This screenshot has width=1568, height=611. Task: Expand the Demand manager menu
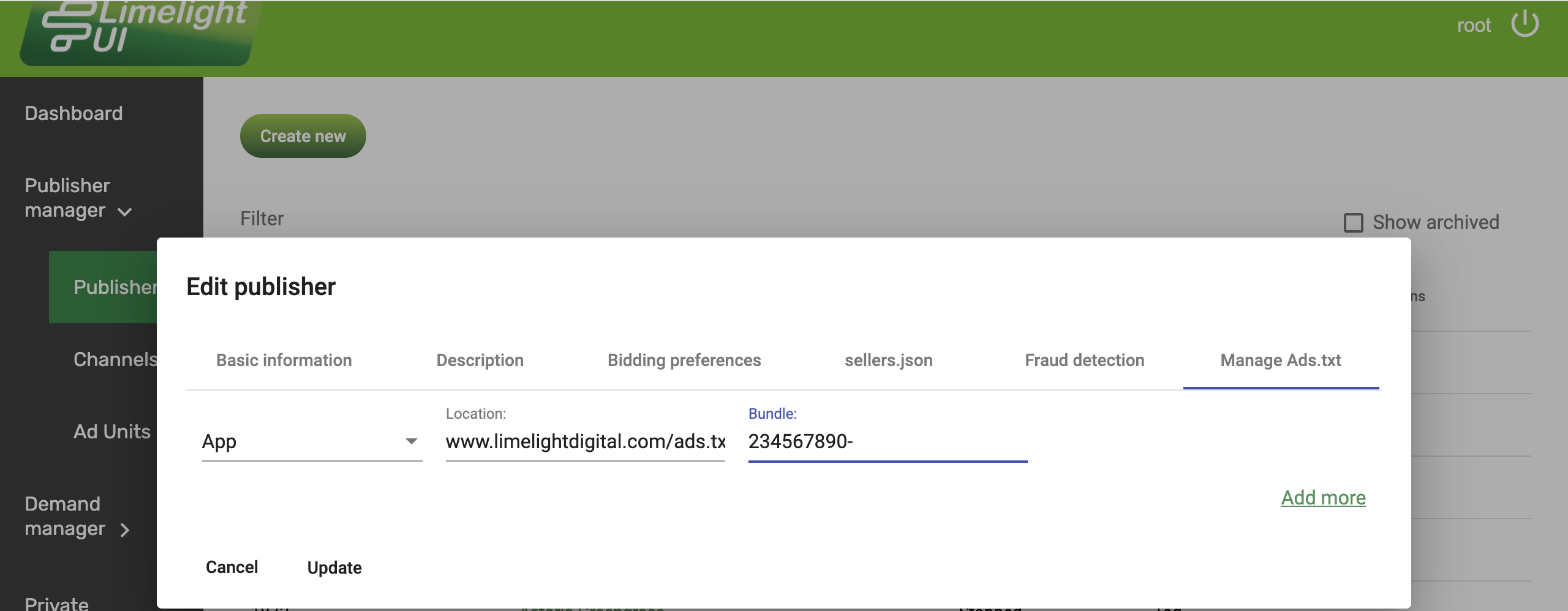click(77, 516)
